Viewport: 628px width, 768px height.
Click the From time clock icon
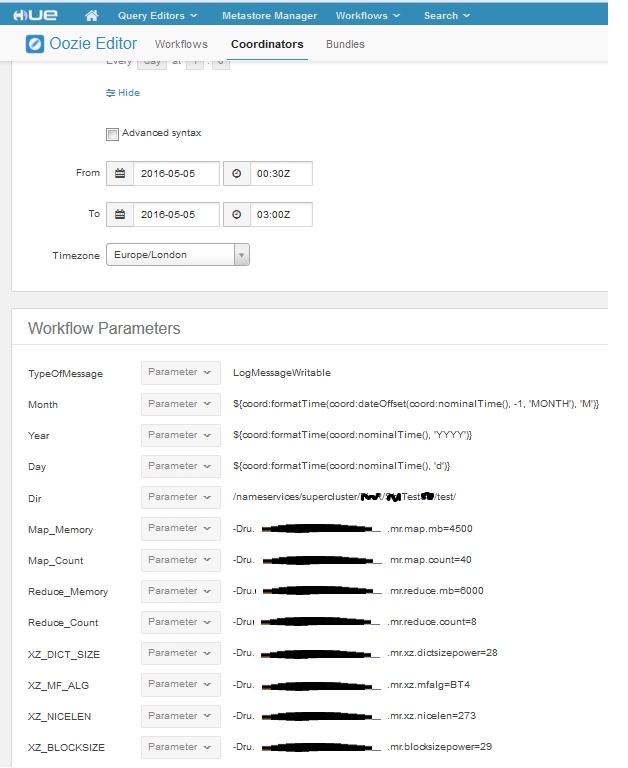(x=237, y=173)
